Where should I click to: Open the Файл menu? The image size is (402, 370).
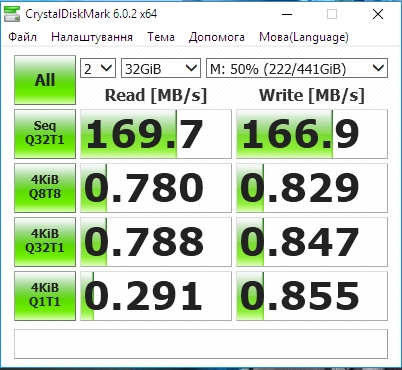[22, 37]
